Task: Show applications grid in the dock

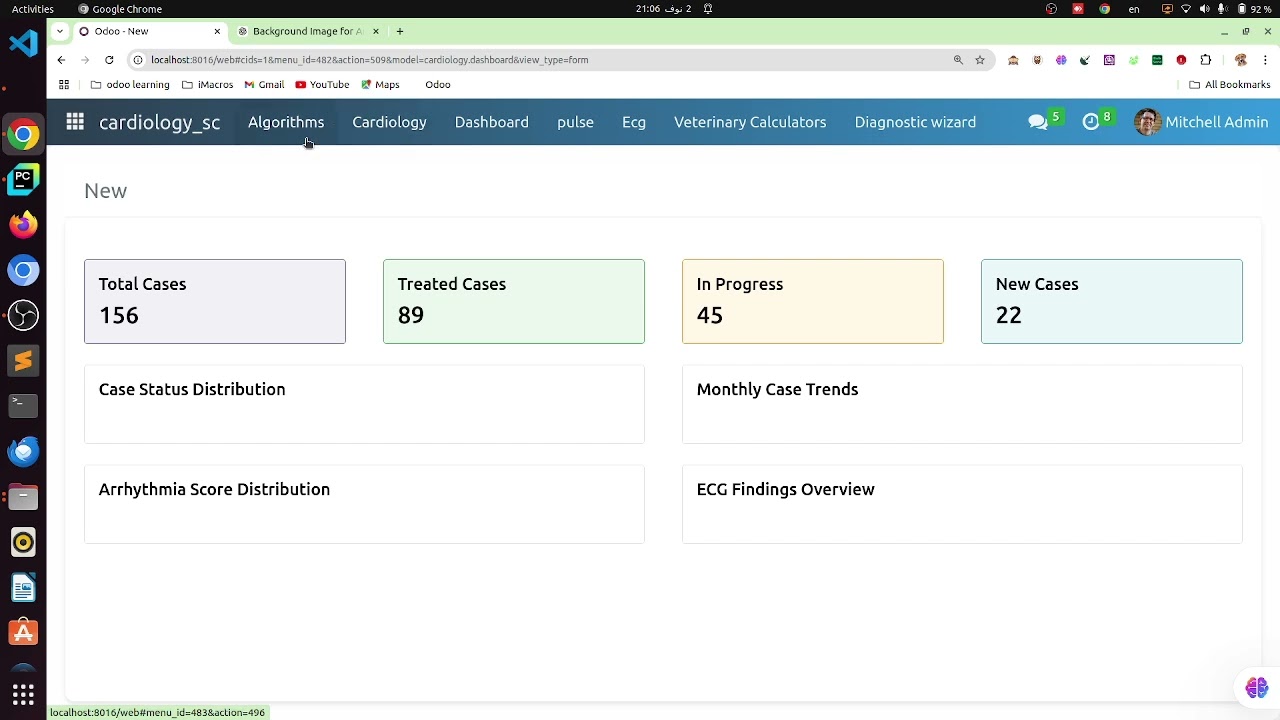Action: click(23, 694)
